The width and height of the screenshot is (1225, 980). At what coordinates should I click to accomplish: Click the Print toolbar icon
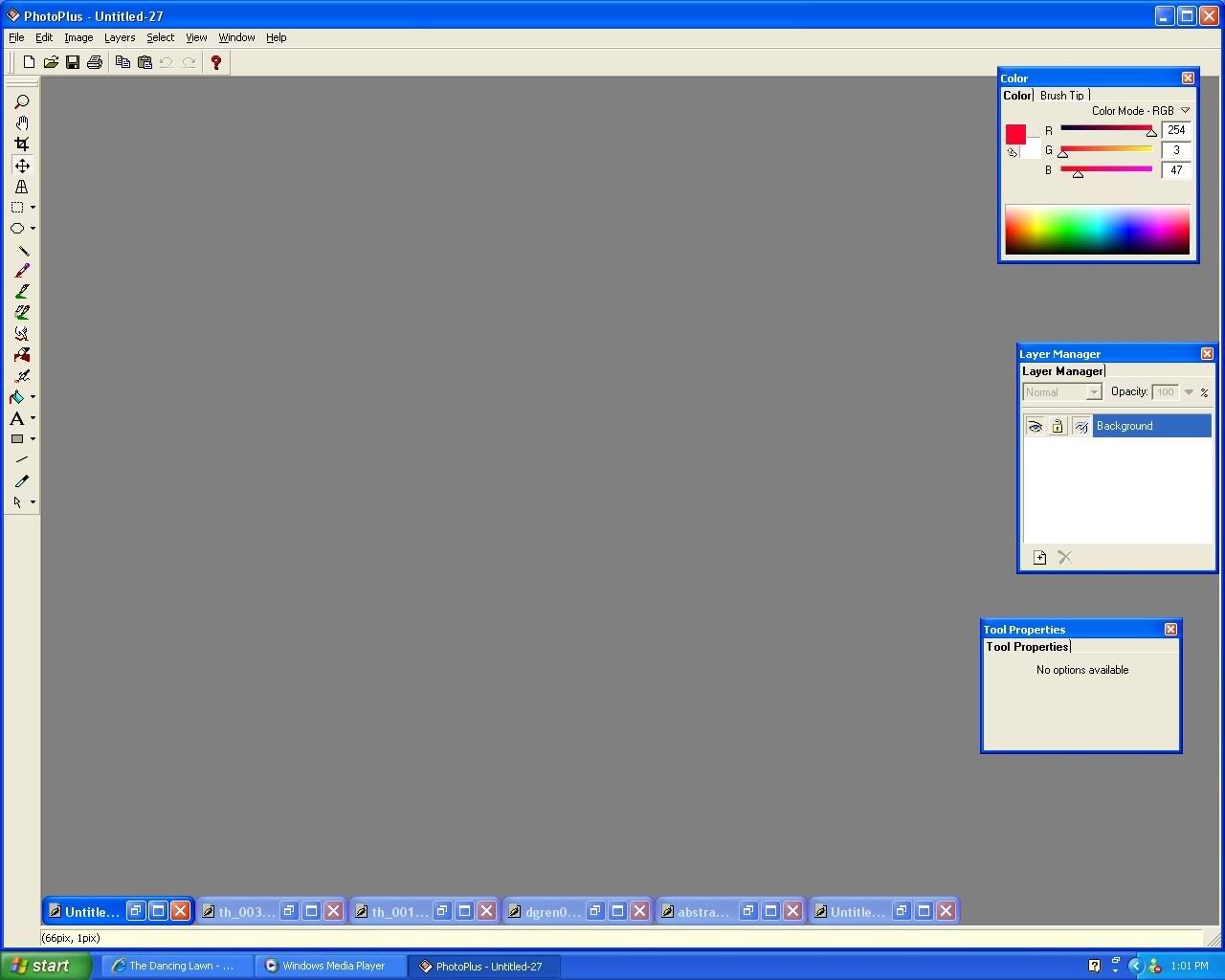[x=95, y=62]
